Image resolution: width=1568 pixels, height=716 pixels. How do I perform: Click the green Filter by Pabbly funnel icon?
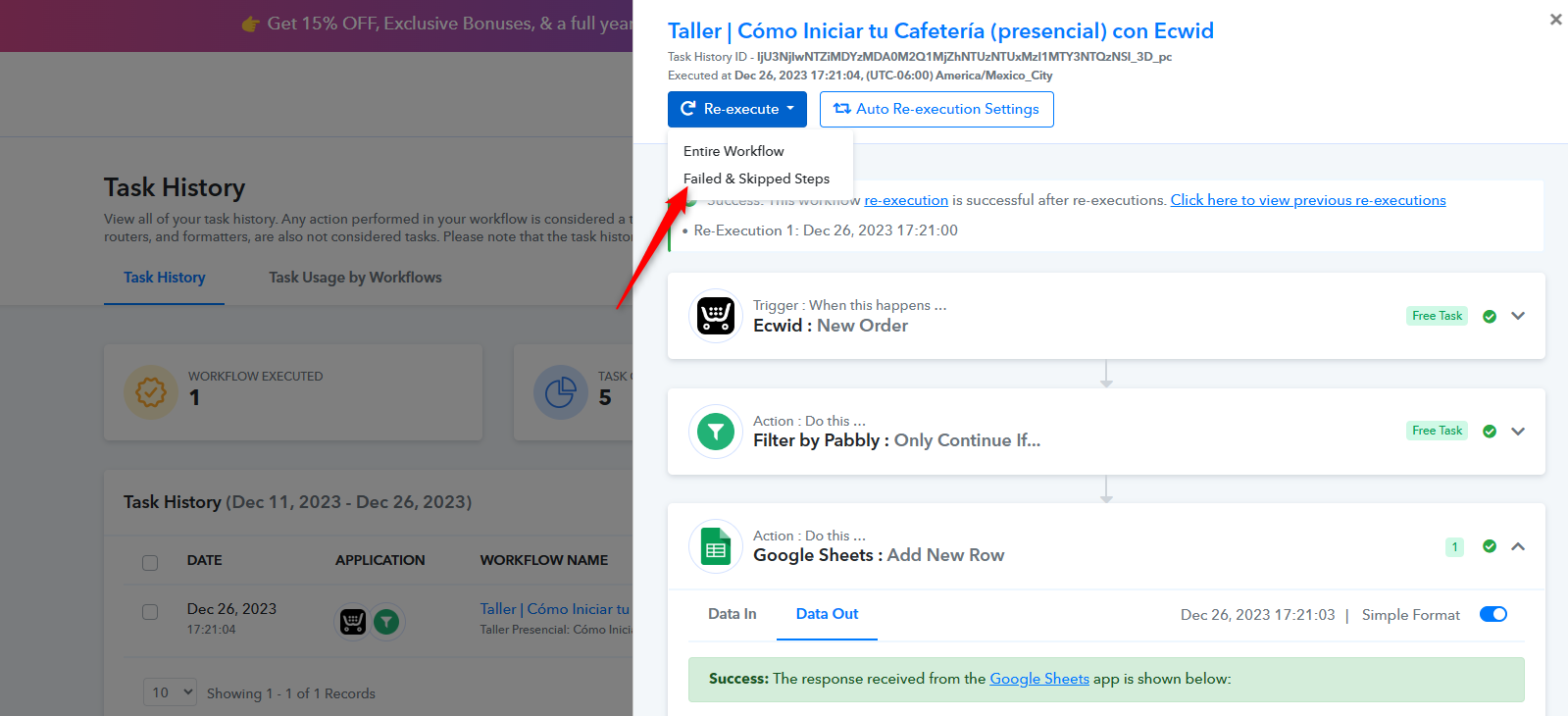tap(716, 432)
